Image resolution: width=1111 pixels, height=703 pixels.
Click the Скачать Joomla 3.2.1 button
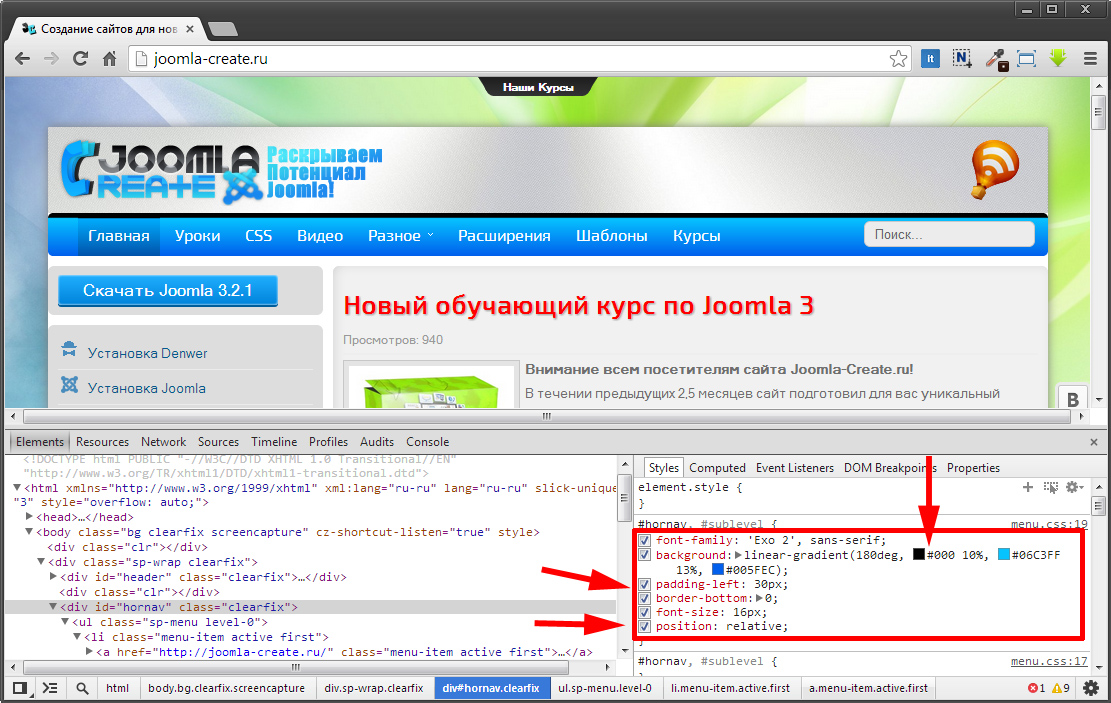pos(167,291)
